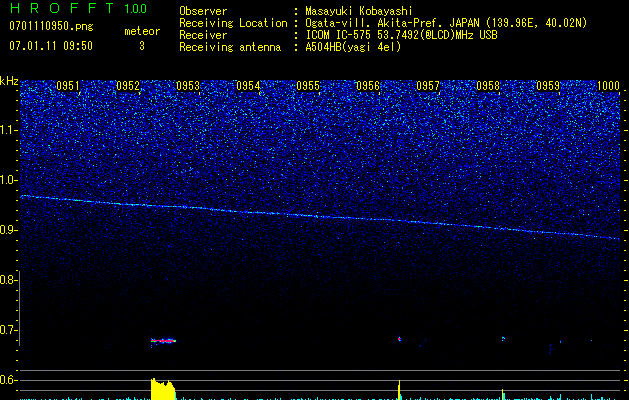Click the 0958 time marker

(488, 86)
